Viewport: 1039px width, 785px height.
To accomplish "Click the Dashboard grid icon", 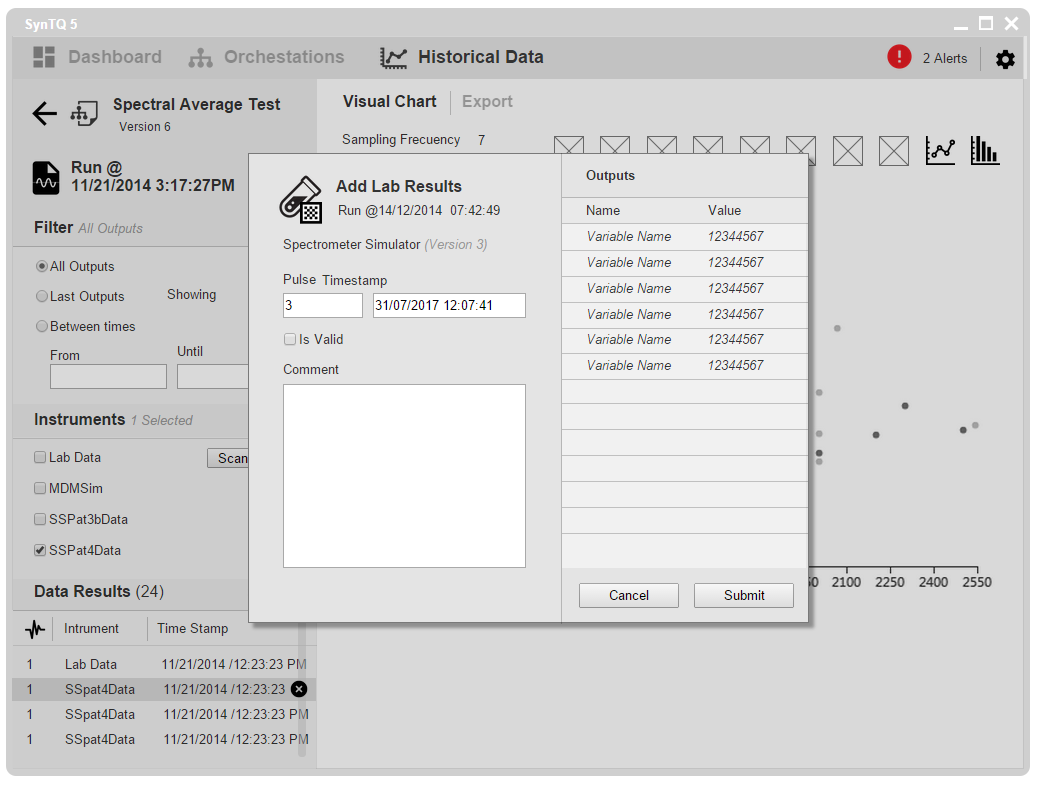I will 44,57.
